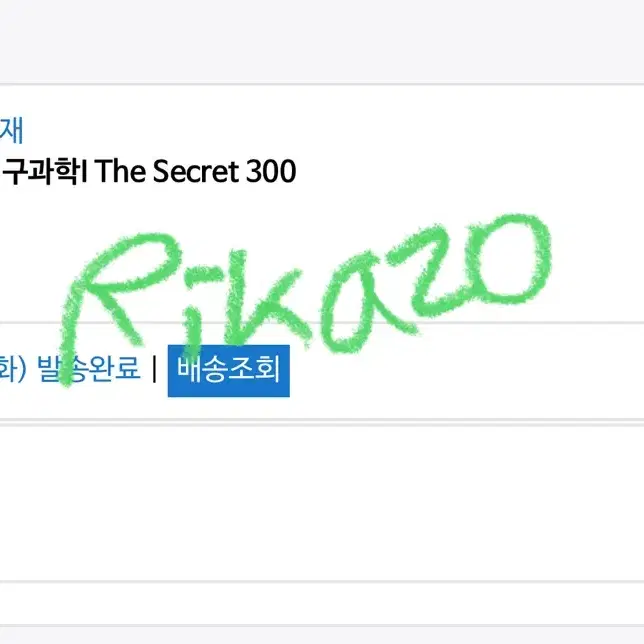644x644 pixels.
Task: Click the number 300 in the title
Action: coord(271,172)
